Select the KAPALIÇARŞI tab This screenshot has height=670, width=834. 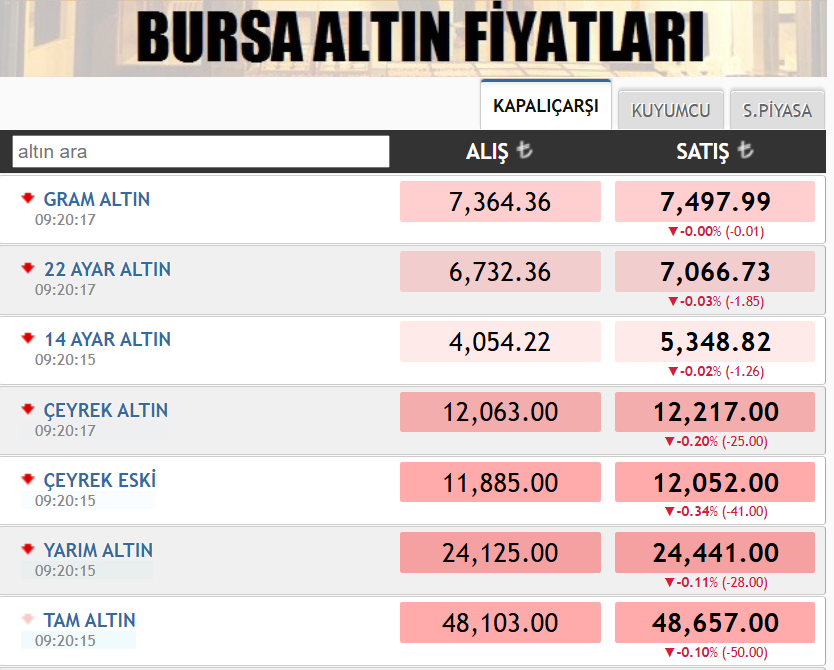pos(545,103)
